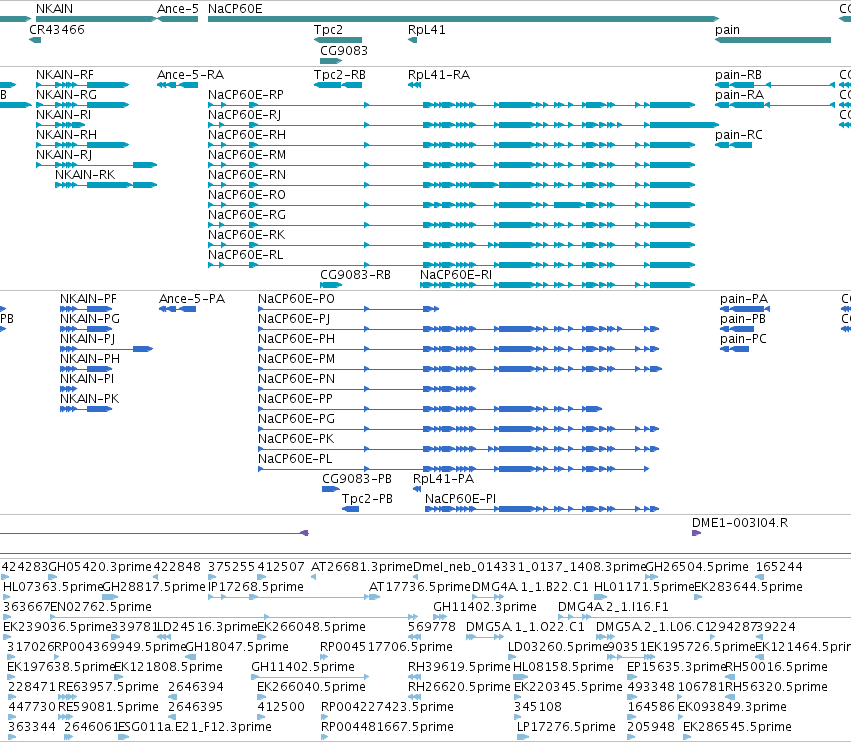Screen dimensions: 851x742
Task: Select the NaCP60E-RL transcript label
Action: click(246, 255)
